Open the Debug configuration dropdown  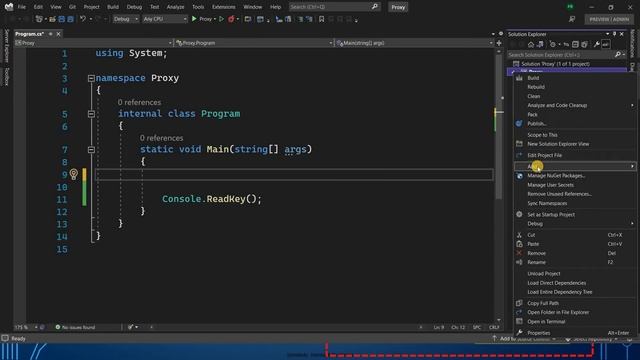(x=125, y=19)
